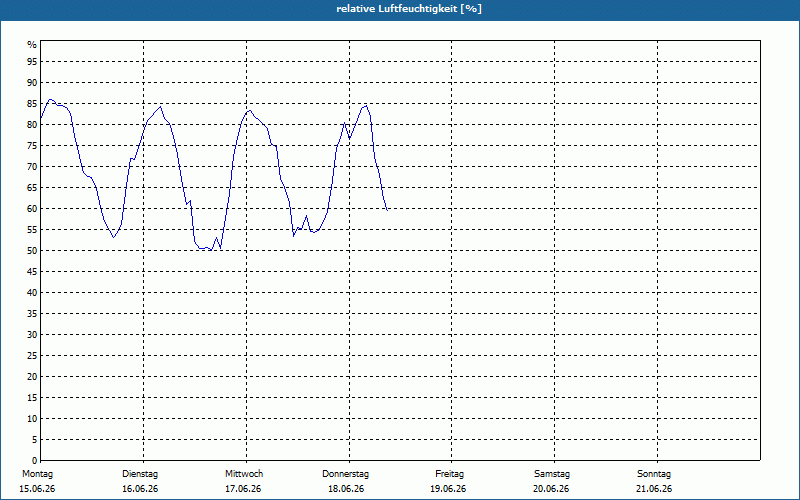Click the y-axis value '15'
Screen dimensions: 800x500
(x=32, y=397)
